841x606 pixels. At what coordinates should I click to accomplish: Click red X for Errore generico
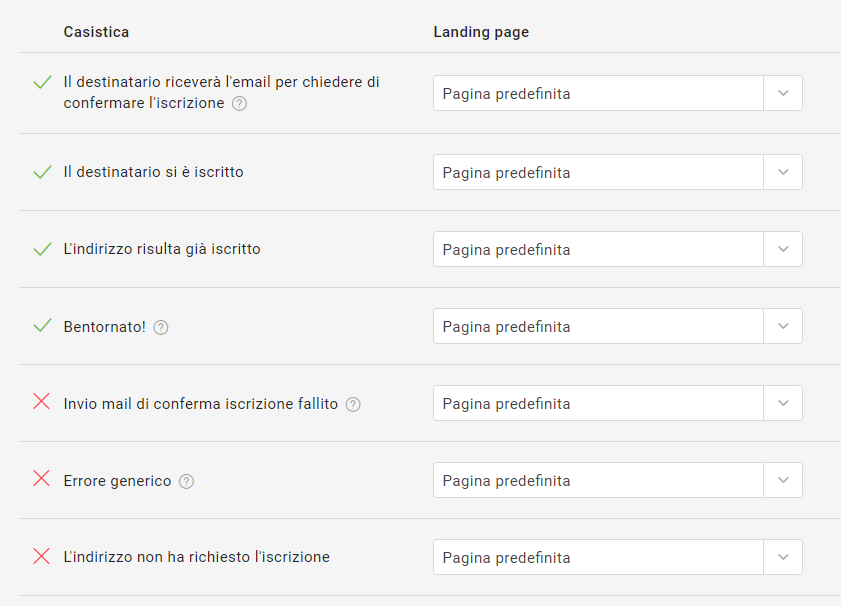pos(41,478)
